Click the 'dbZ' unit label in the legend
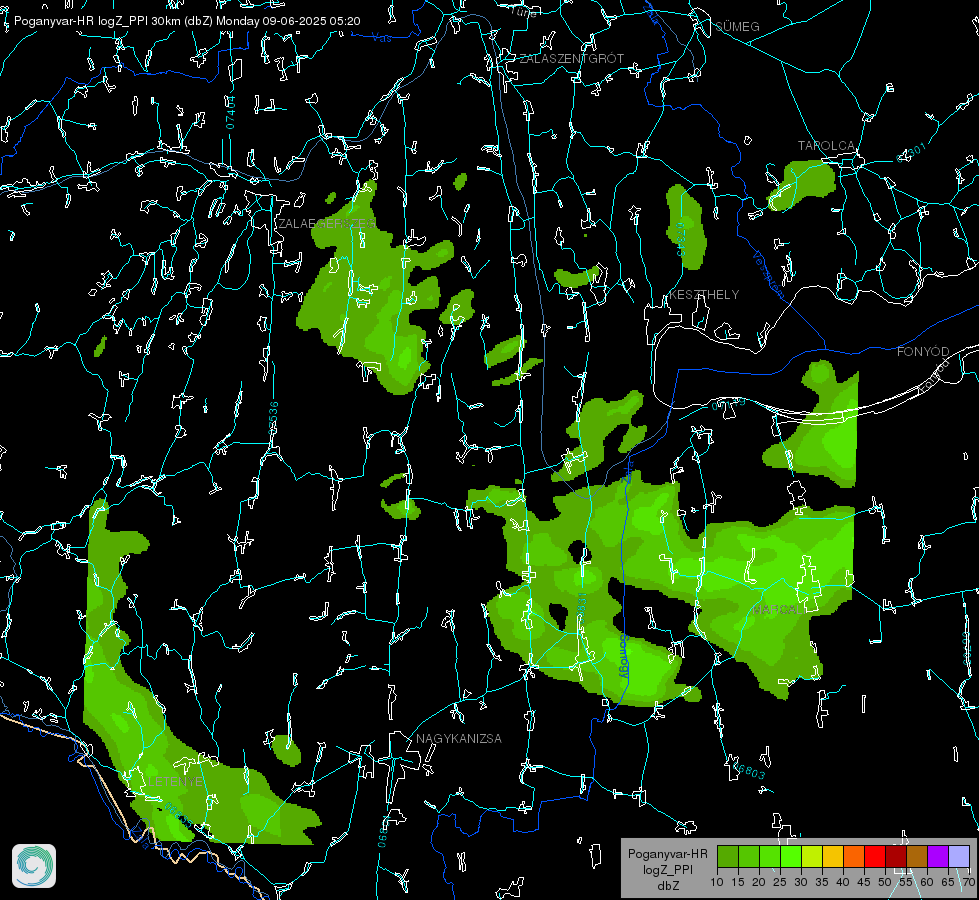979x900 pixels. tap(667, 886)
